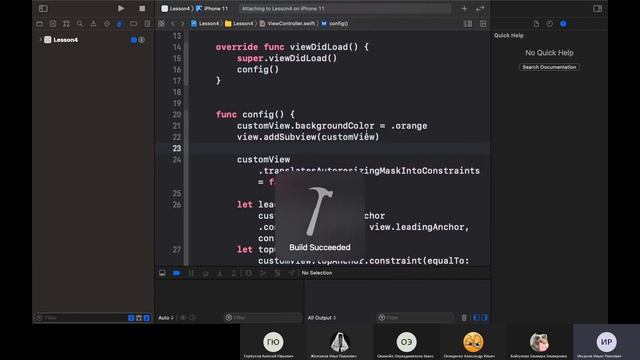Click ViewController.swift in the jump bar

click(287, 24)
